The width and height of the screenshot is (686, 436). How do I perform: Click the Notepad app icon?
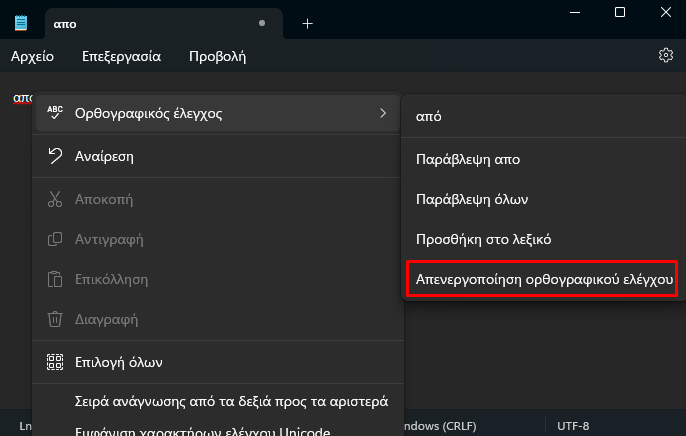[21, 23]
